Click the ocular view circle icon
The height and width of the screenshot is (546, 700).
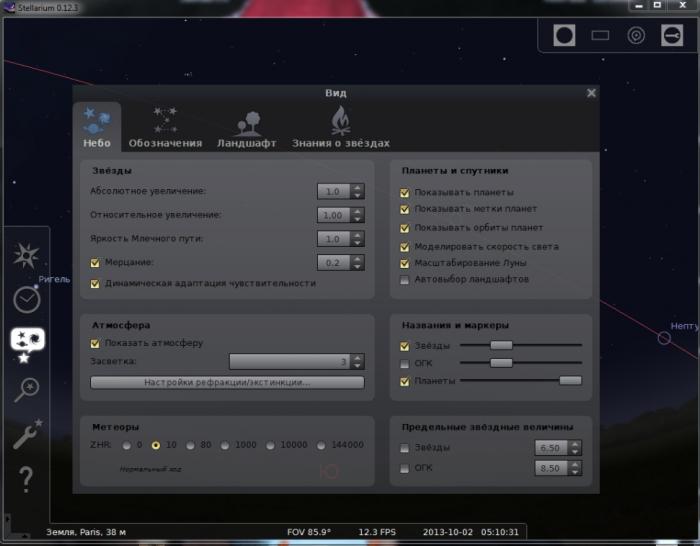tap(564, 35)
